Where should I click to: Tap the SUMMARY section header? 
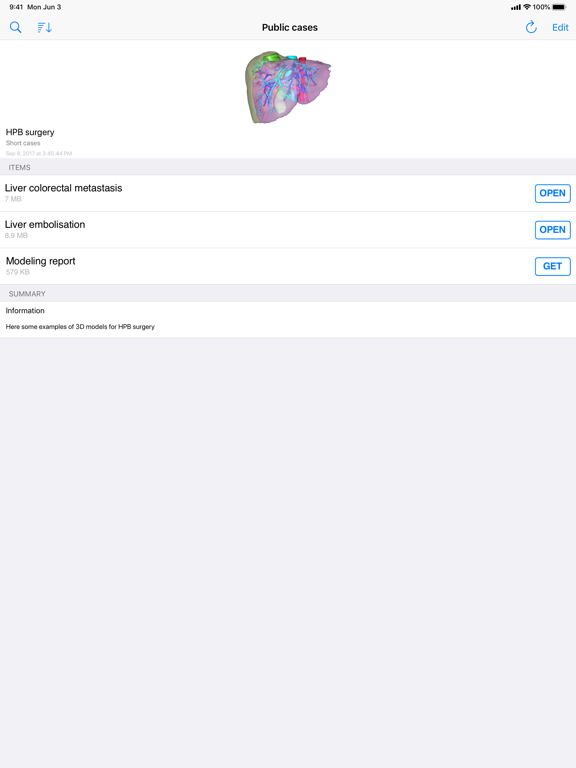[x=27, y=294]
